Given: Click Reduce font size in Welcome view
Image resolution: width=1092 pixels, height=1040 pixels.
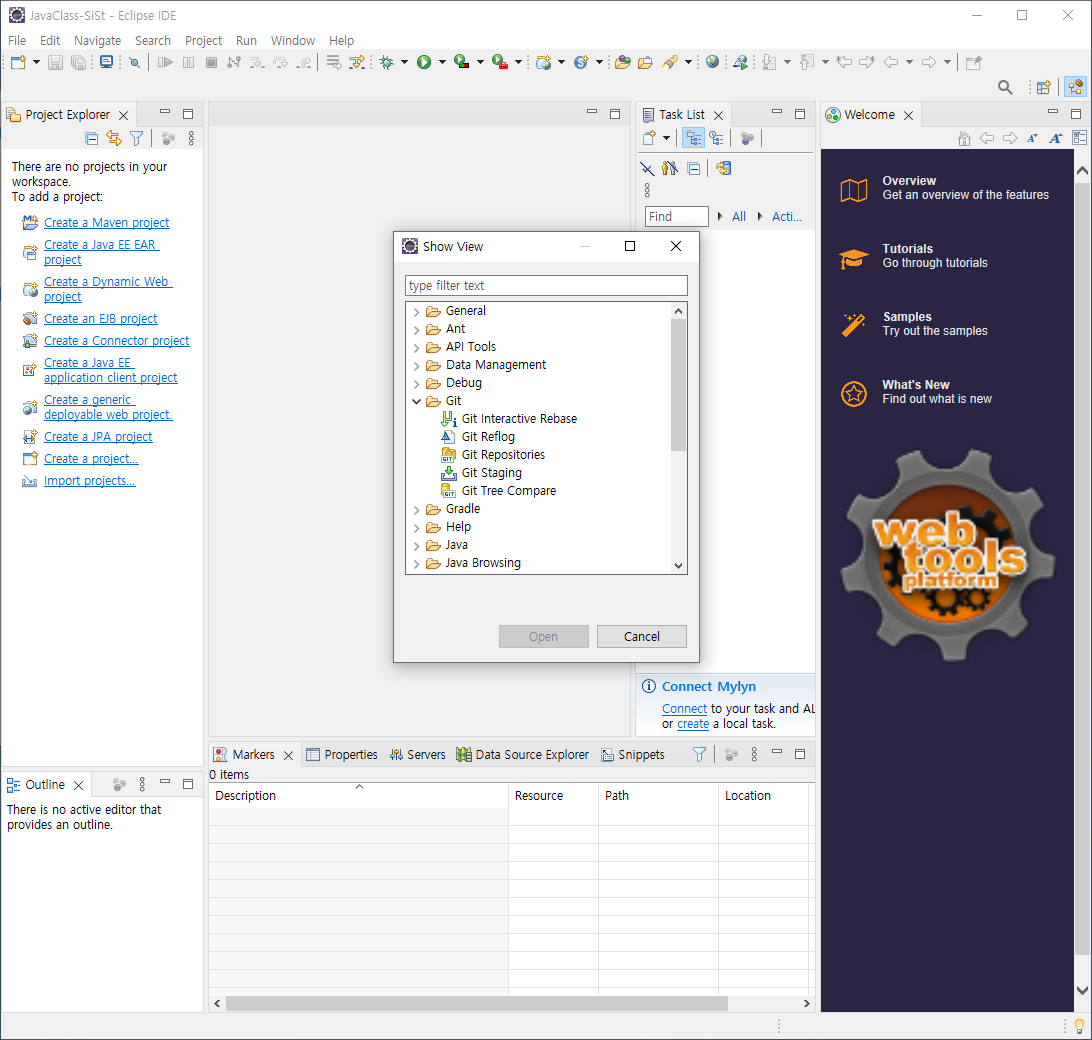Looking at the screenshot, I should coord(1032,139).
